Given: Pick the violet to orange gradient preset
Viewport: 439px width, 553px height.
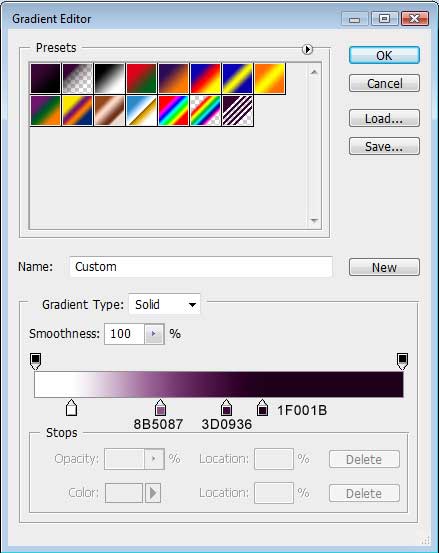Looking at the screenshot, I should coord(173,78).
